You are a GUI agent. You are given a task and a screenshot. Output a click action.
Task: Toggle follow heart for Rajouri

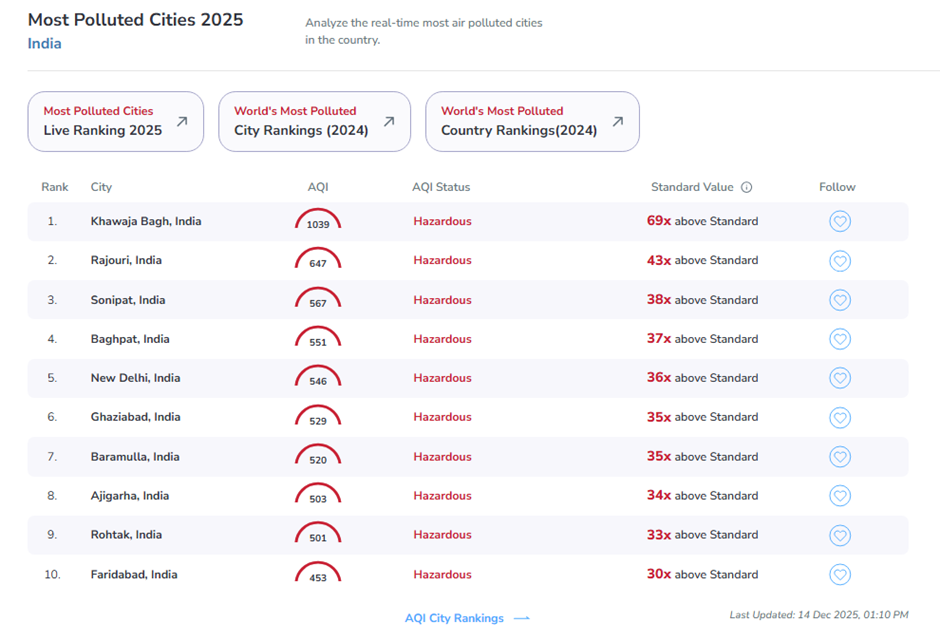pyautogui.click(x=840, y=261)
